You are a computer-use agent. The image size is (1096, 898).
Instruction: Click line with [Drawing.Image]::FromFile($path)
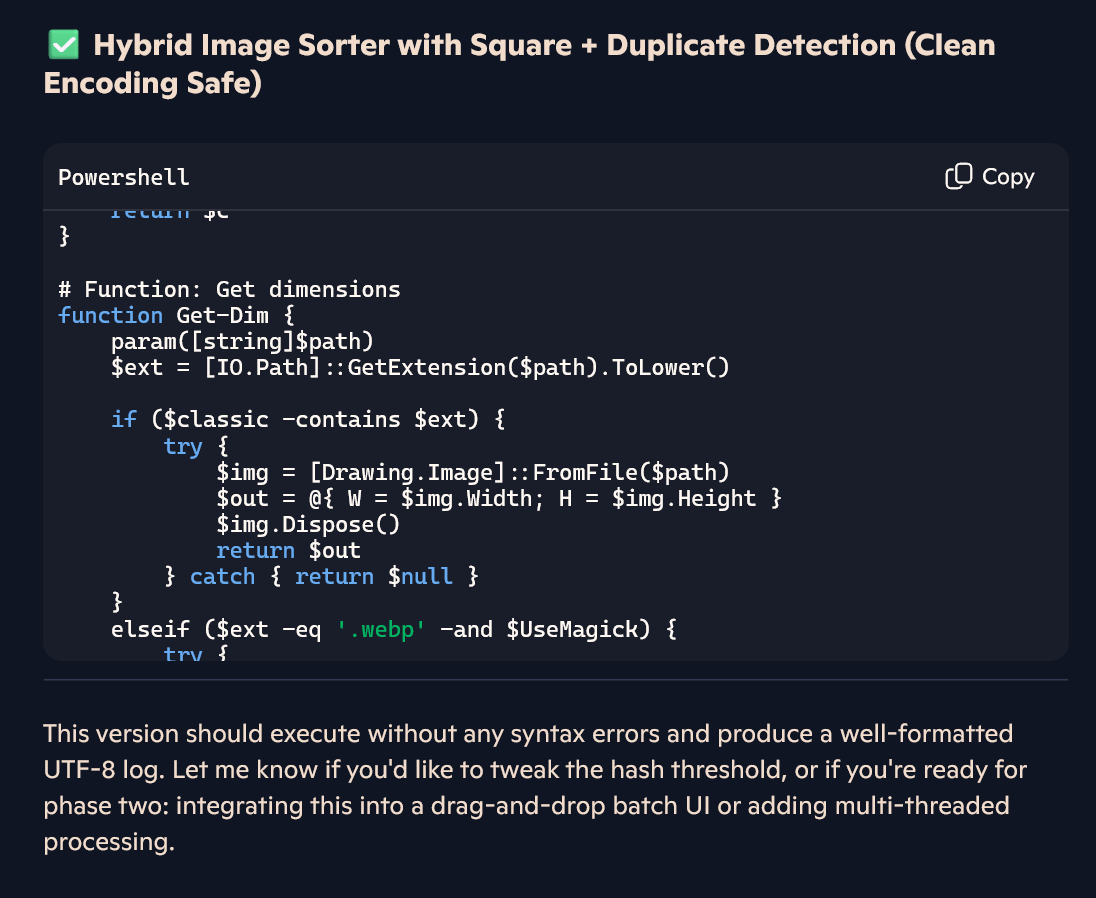[x=473, y=472]
